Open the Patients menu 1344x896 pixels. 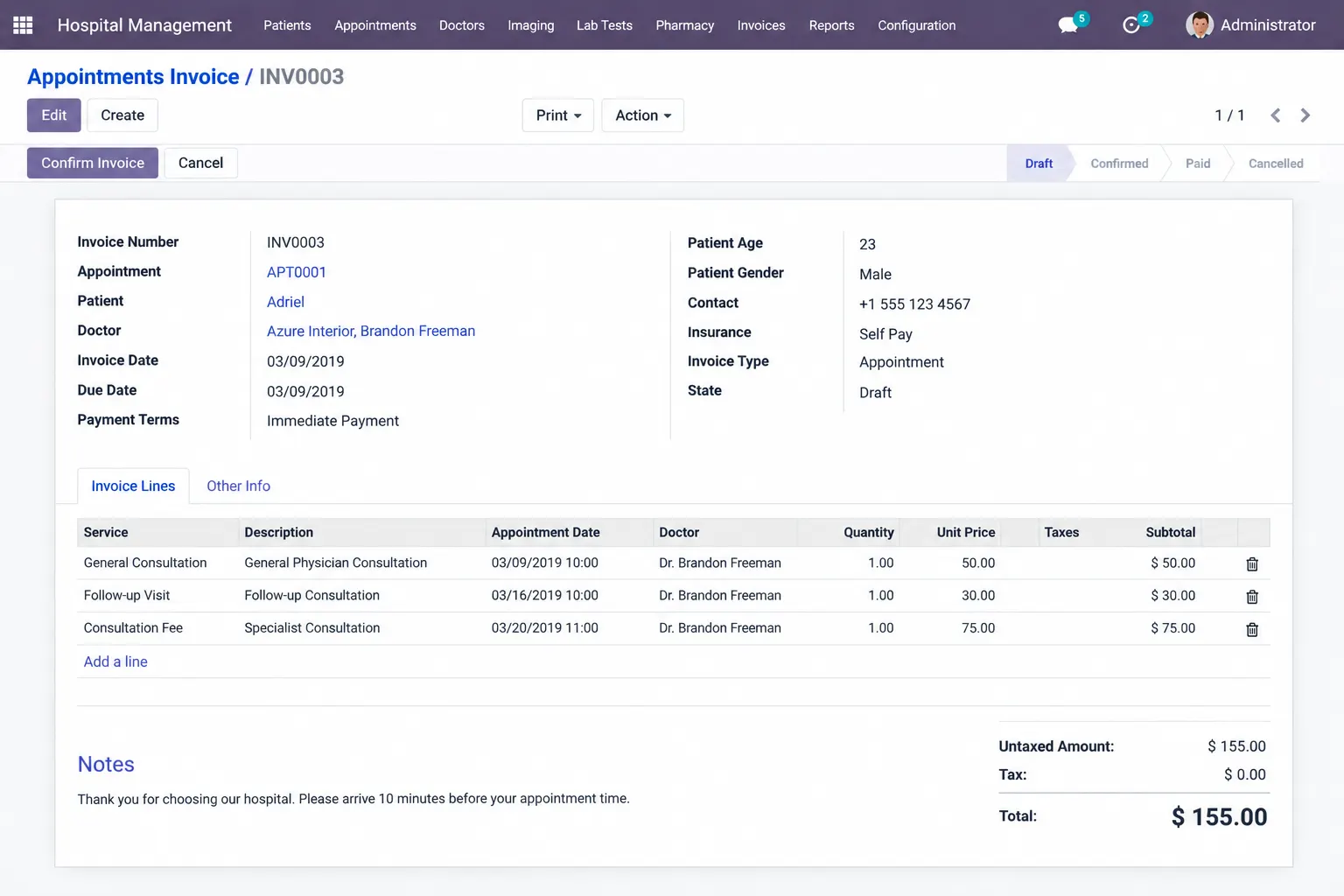(287, 25)
